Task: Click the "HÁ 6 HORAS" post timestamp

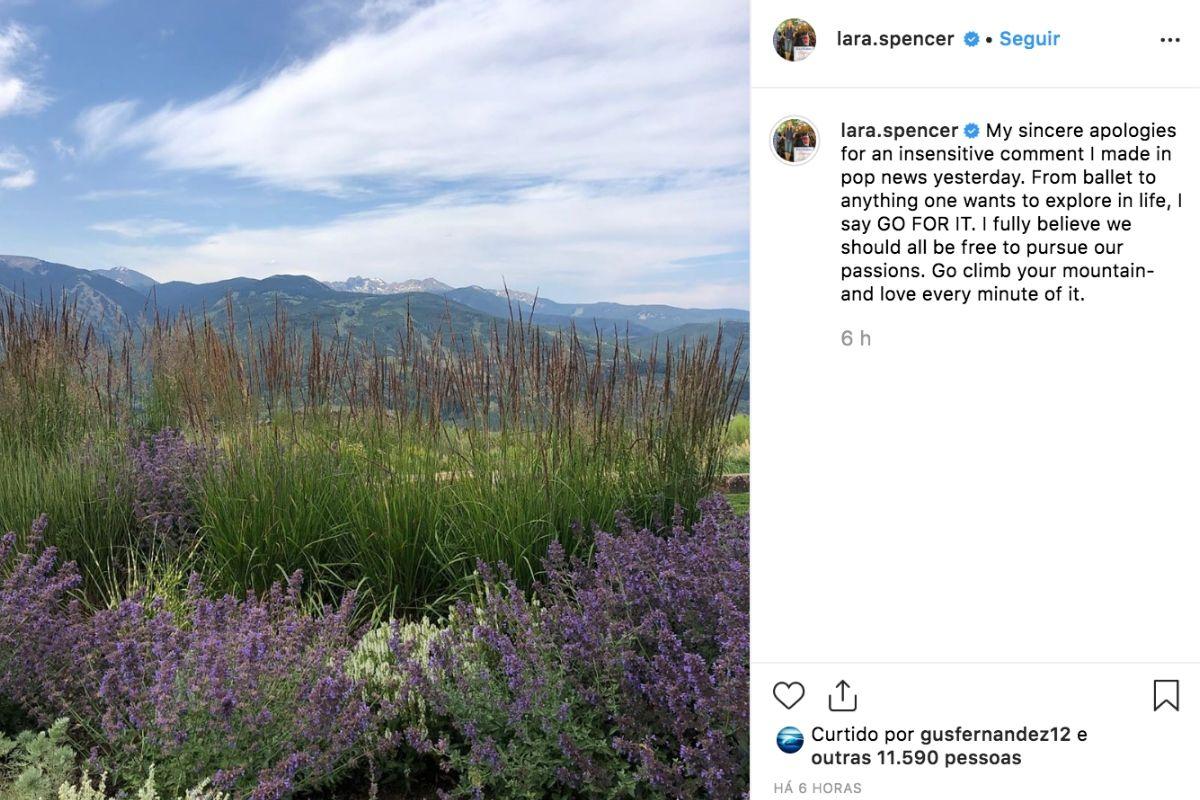Action: click(x=817, y=788)
